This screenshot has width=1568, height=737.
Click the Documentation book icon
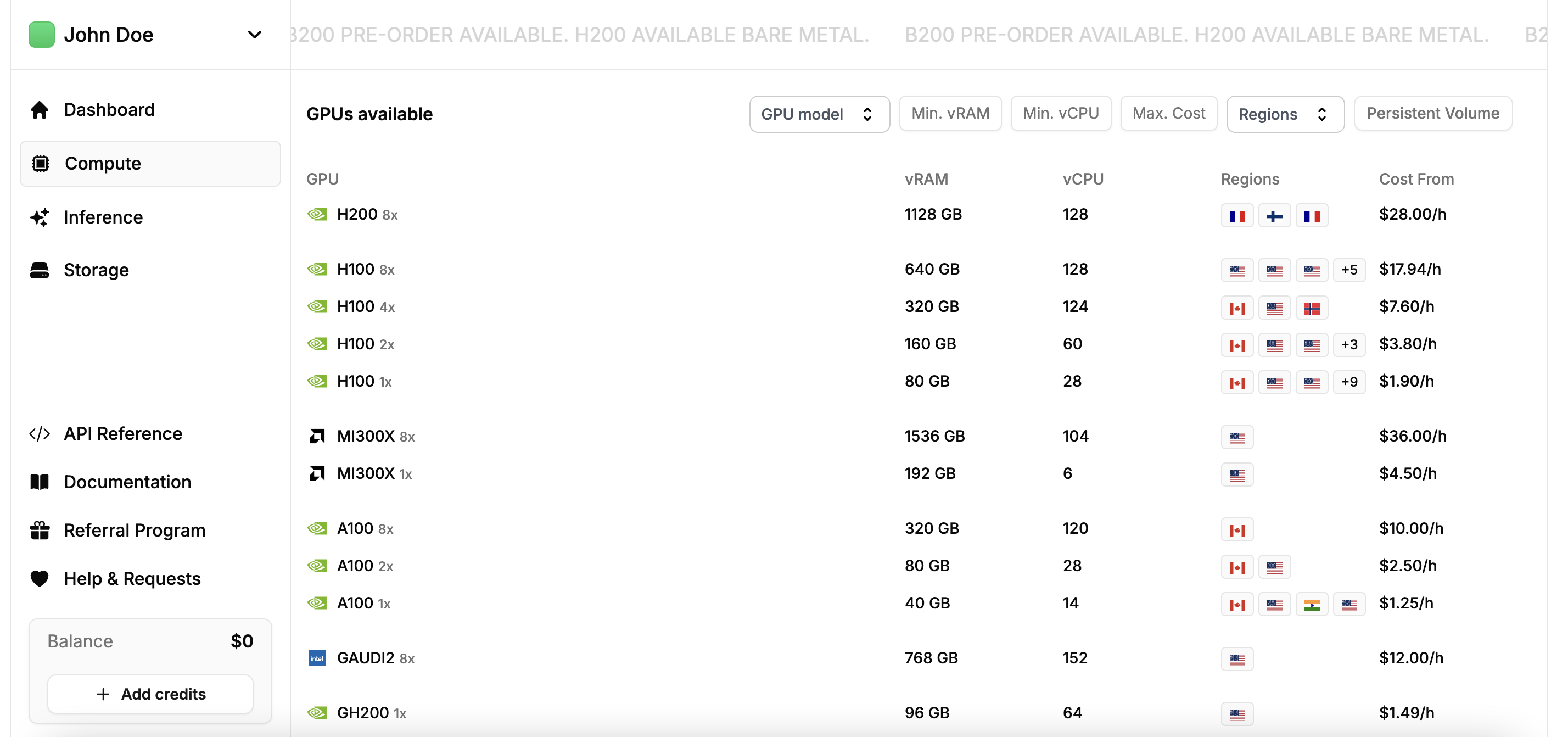pos(40,482)
